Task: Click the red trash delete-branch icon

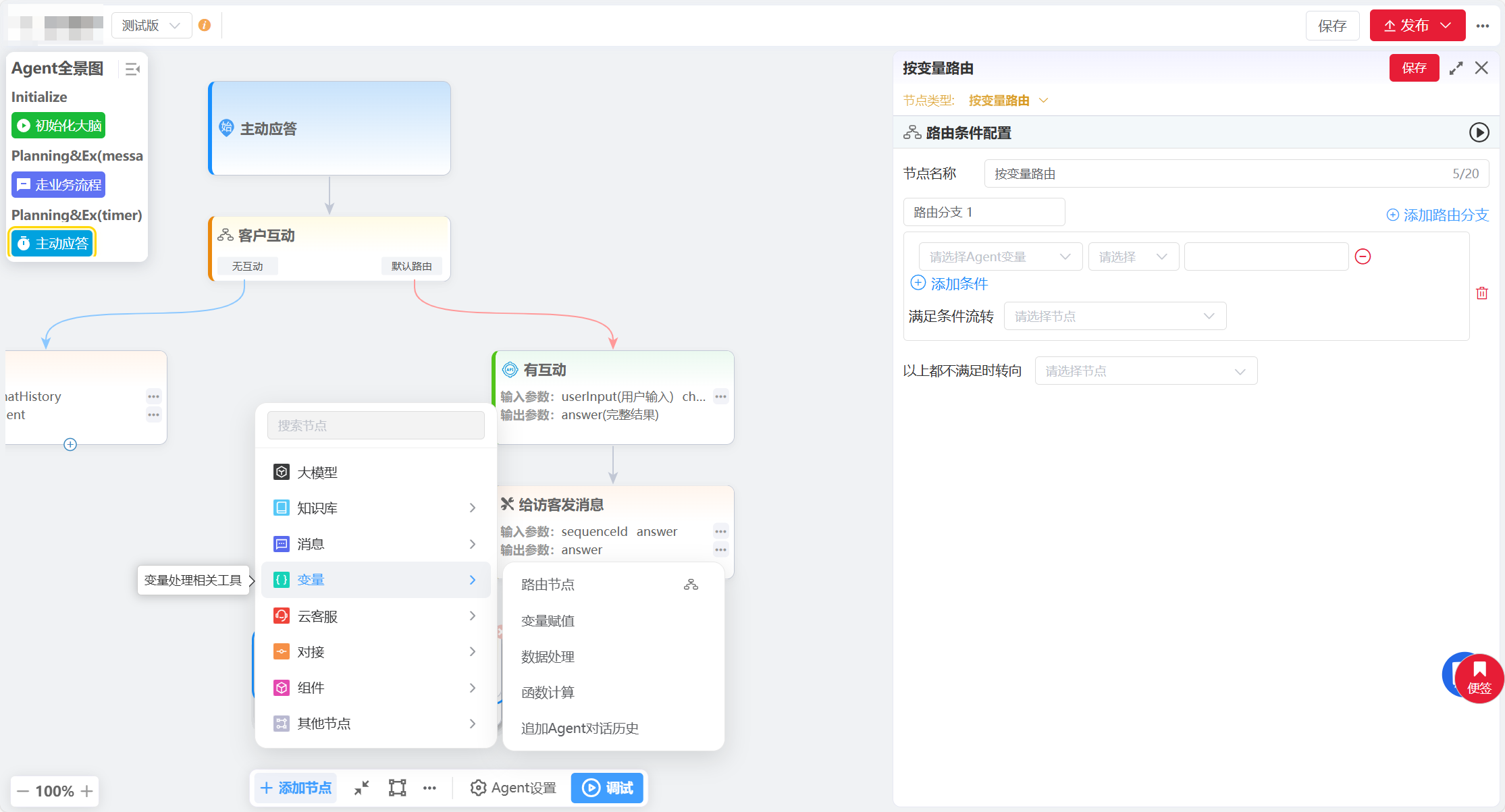Action: click(x=1481, y=293)
